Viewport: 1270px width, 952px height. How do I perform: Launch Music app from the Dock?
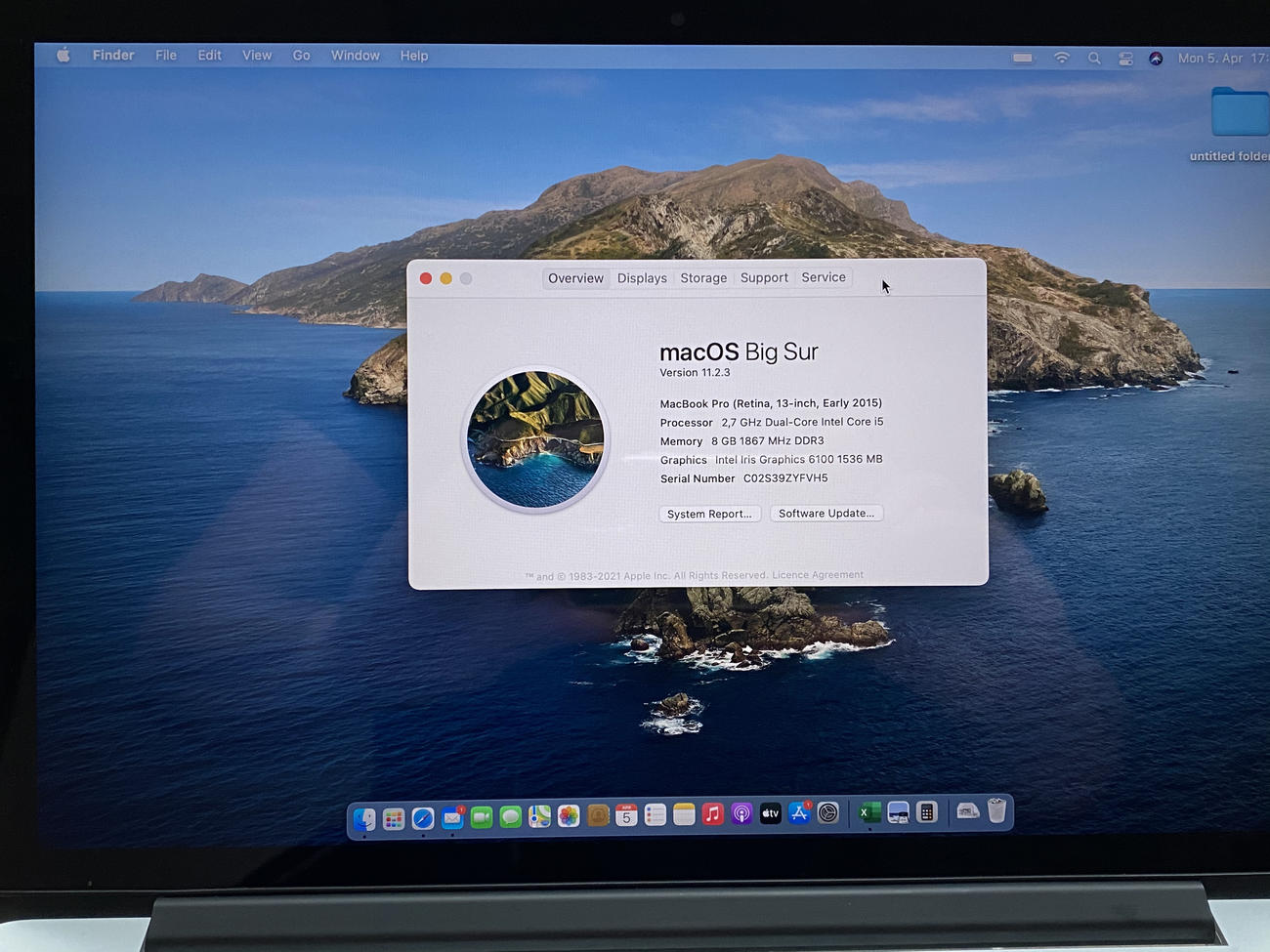[x=713, y=813]
